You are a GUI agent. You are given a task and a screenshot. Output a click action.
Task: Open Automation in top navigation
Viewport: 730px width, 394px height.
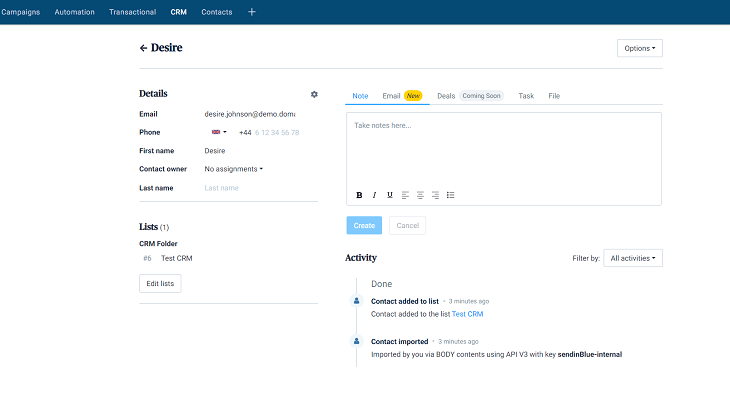click(74, 12)
